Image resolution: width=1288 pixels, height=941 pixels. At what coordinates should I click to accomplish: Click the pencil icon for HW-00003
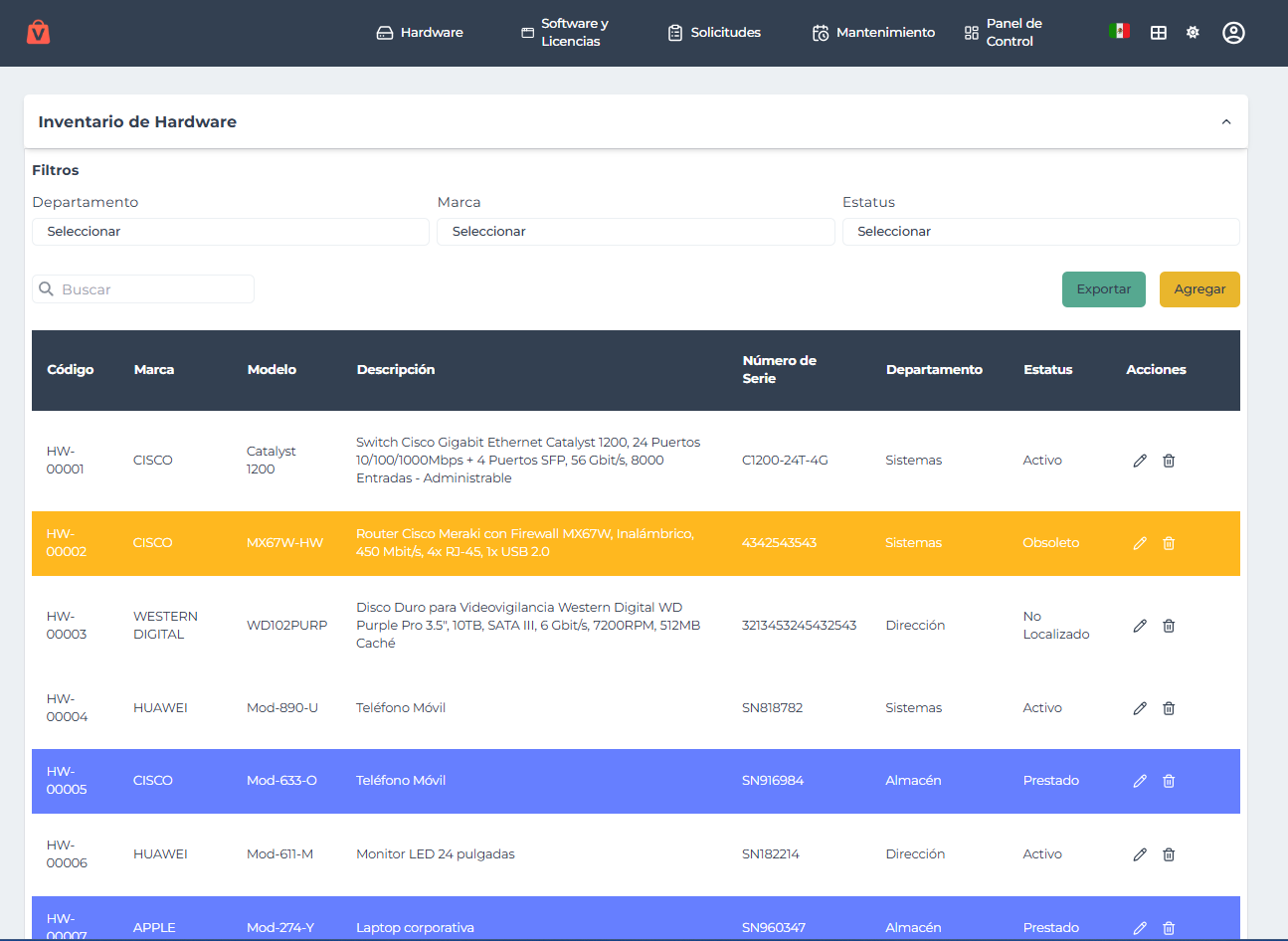pyautogui.click(x=1140, y=626)
